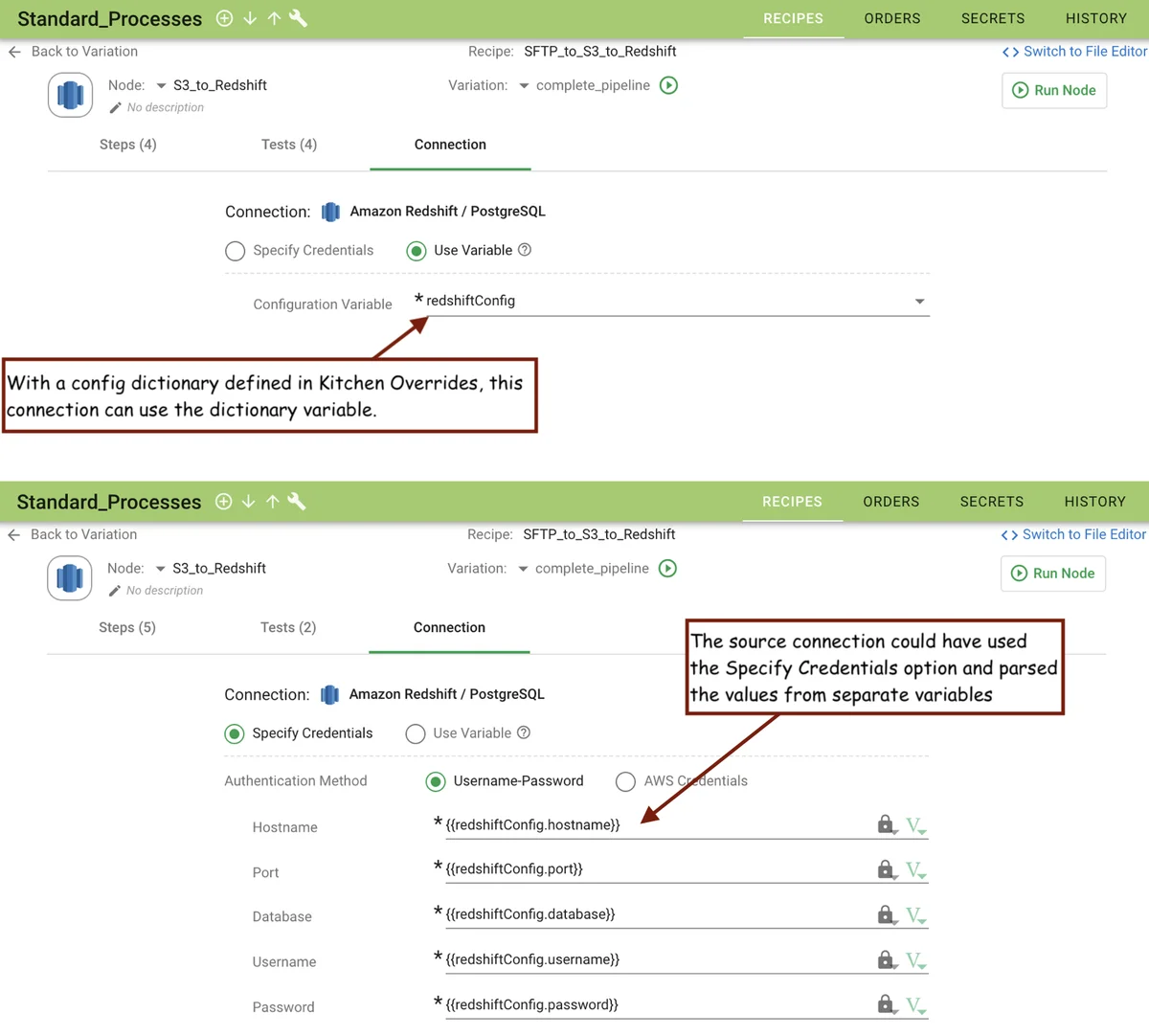
Task: Click the lock icon in the Username row
Action: [x=886, y=959]
